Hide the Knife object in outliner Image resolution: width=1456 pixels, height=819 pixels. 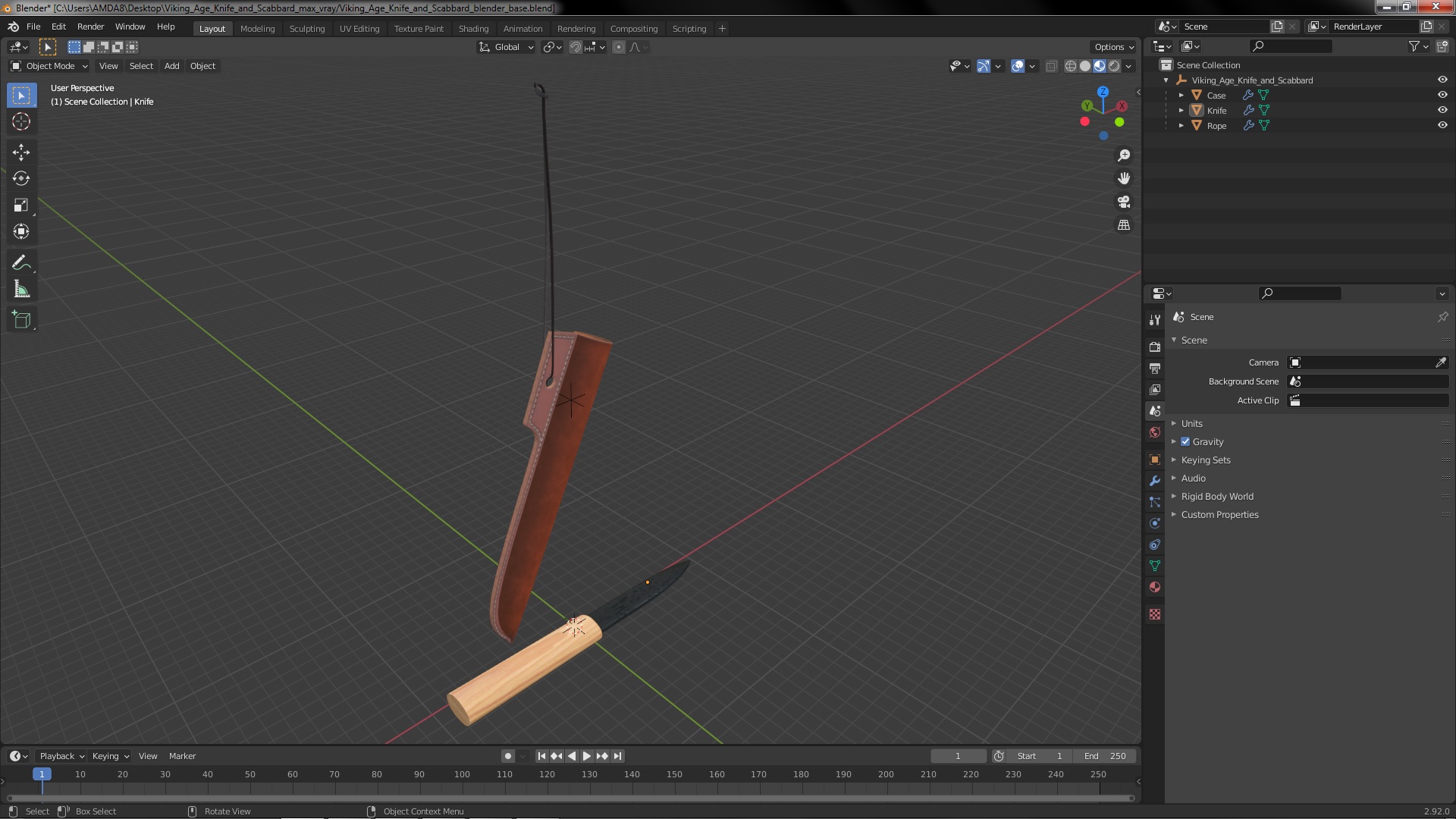[1442, 111]
